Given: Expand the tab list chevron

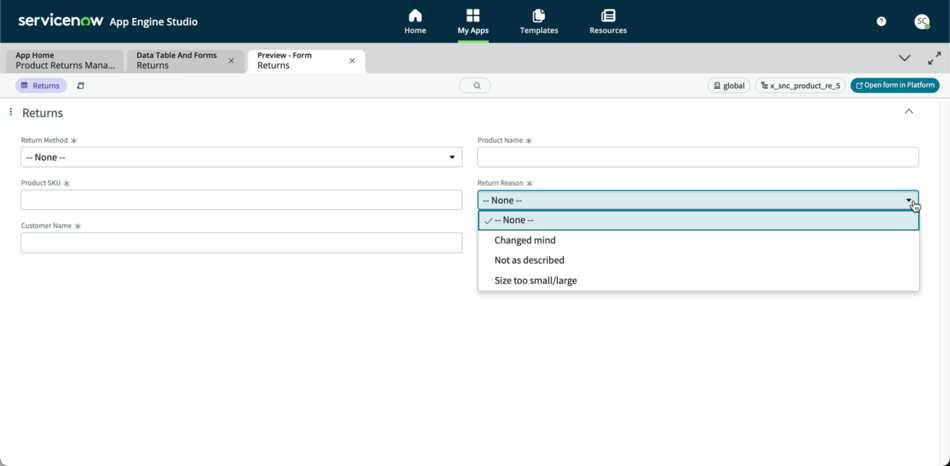Looking at the screenshot, I should click(905, 58).
